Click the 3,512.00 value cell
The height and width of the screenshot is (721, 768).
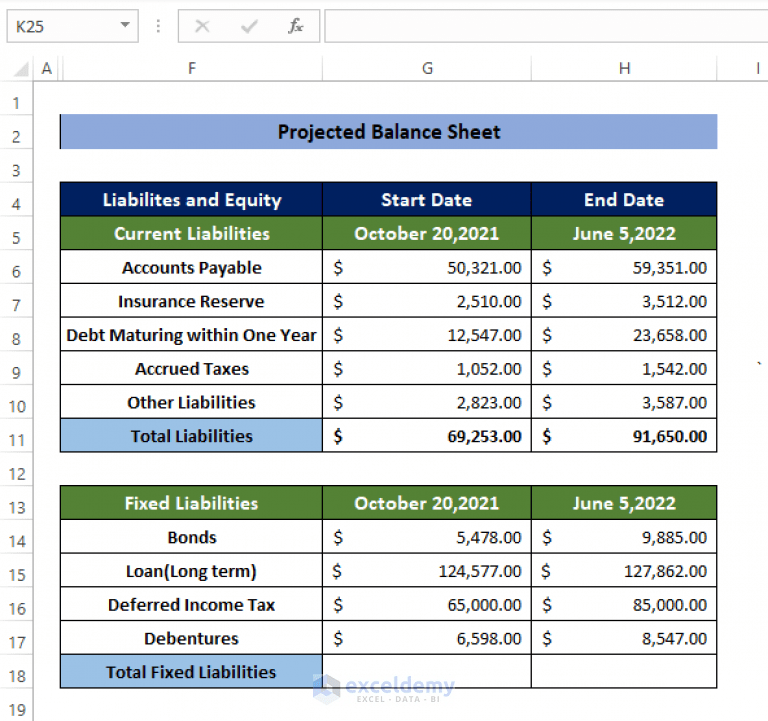[x=624, y=301]
